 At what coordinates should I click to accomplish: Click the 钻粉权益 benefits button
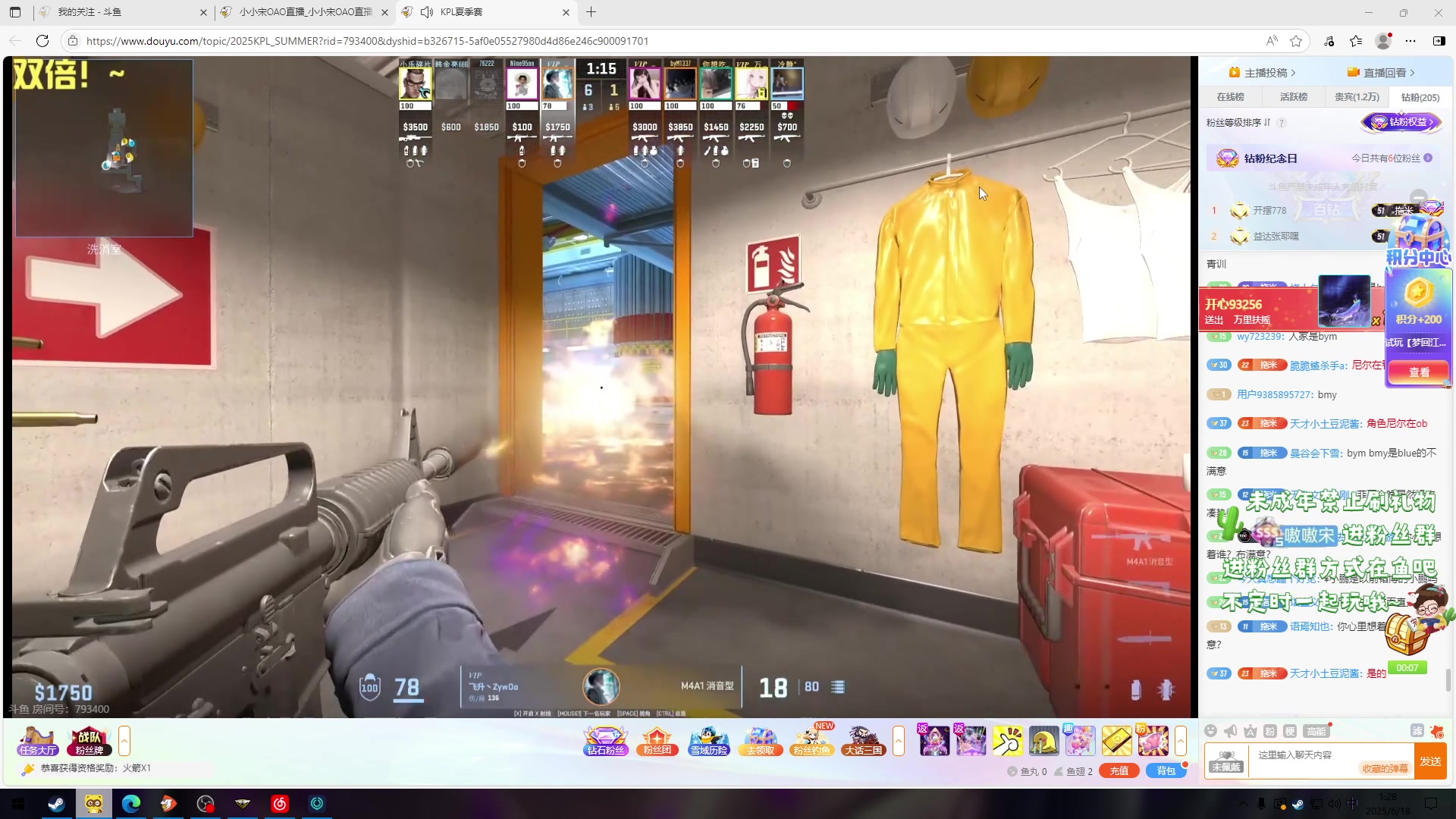click(x=1401, y=122)
